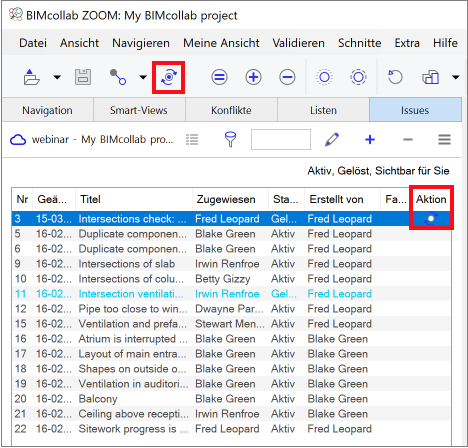Image resolution: width=468 pixels, height=448 pixels.
Task: Select issue 5 'Duplicate componen...' row
Action: [231, 234]
